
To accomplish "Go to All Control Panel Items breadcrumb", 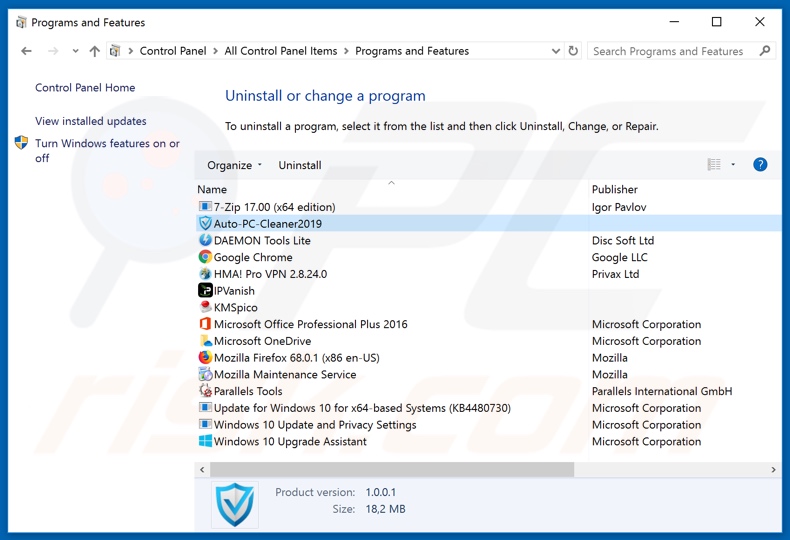I will [x=281, y=51].
